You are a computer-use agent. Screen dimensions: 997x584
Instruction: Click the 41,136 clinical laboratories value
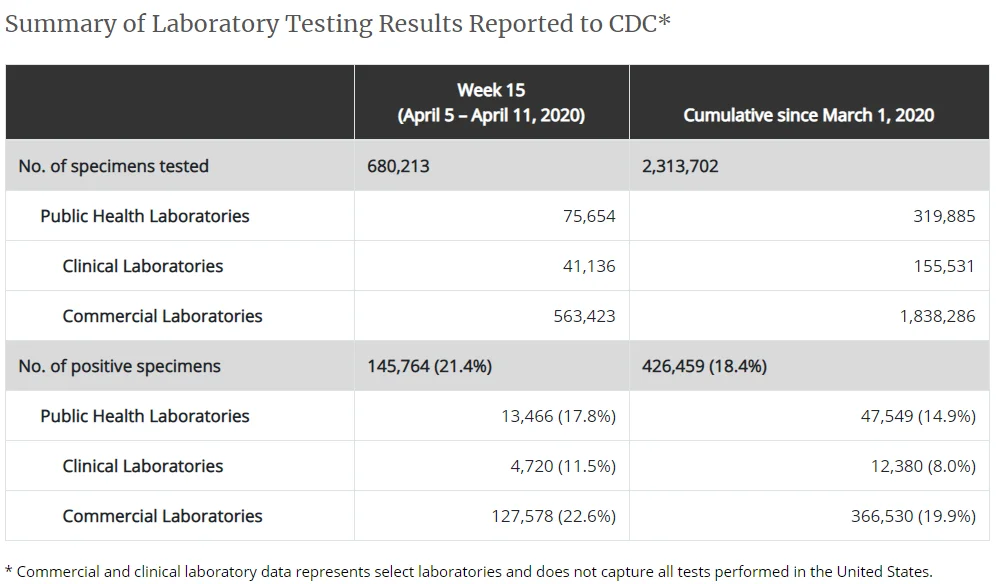[x=589, y=266]
